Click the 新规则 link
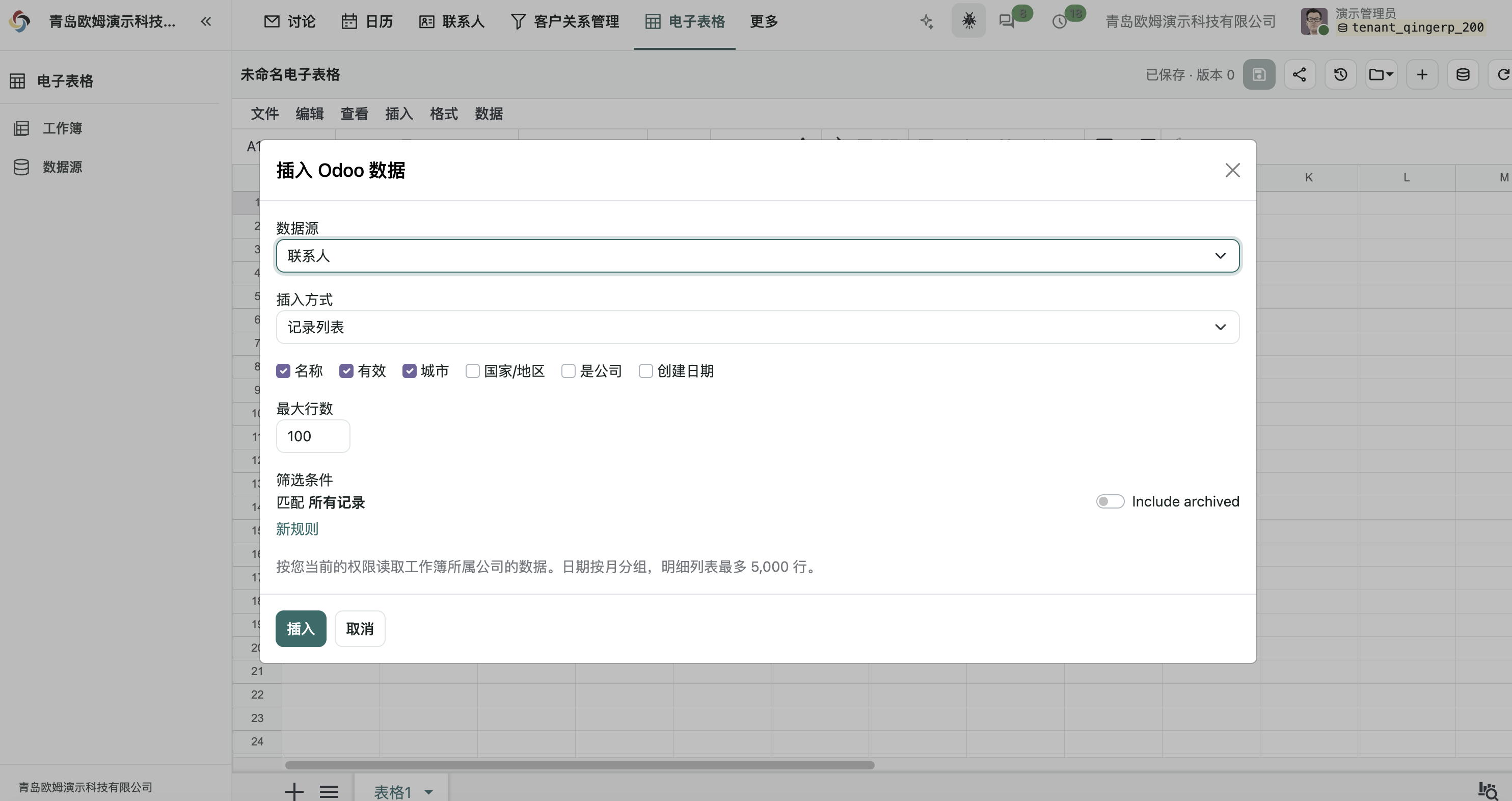1512x801 pixels. click(297, 529)
